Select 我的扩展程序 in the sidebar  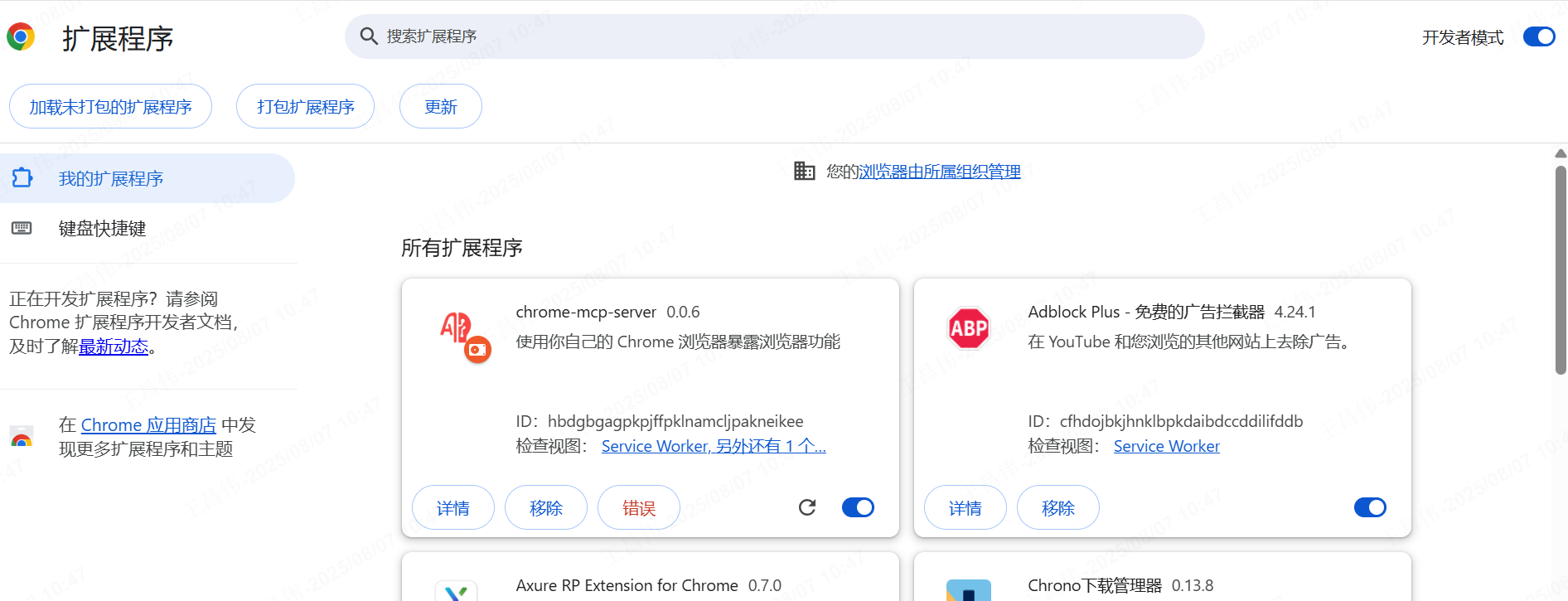coord(148,178)
